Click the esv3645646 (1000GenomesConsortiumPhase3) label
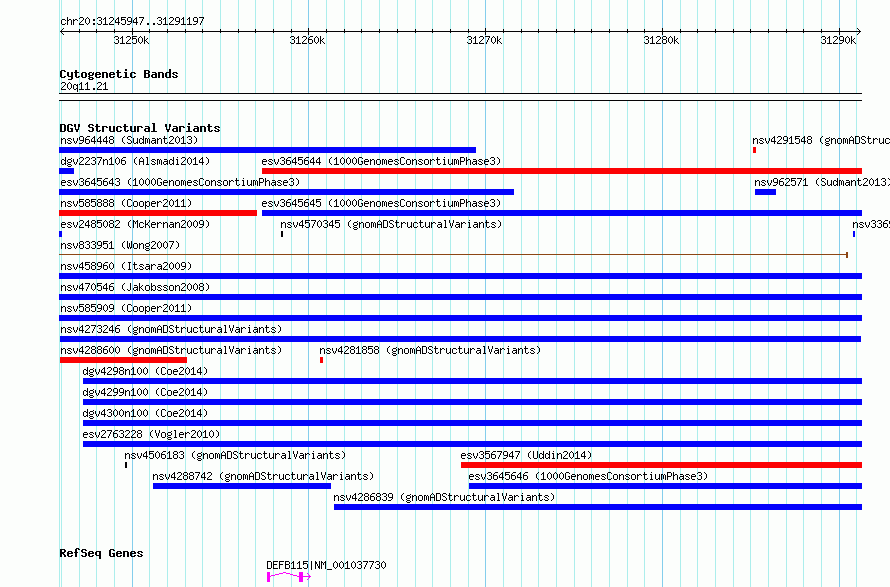Screen dimensions: 890x587 click(589, 476)
